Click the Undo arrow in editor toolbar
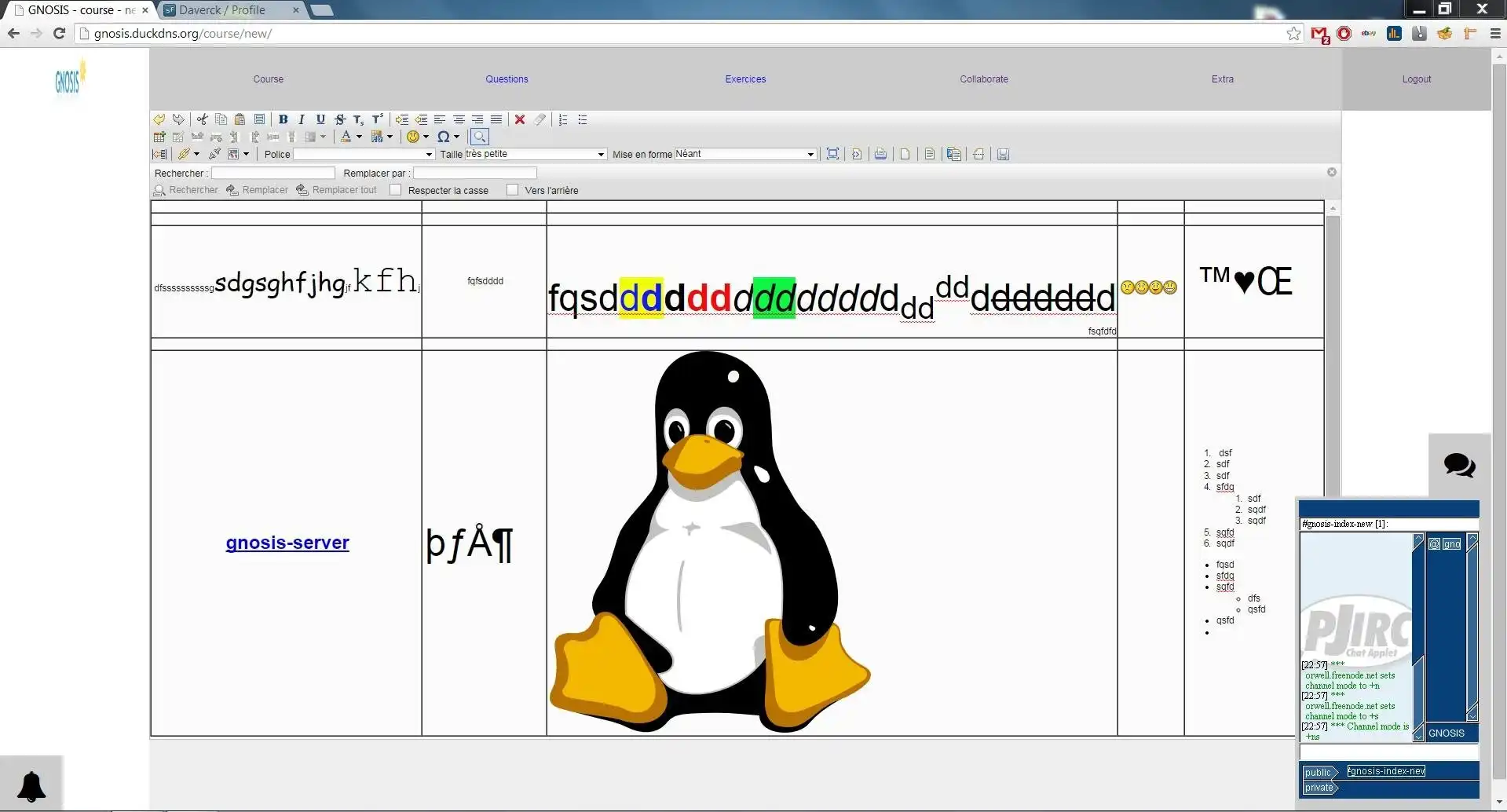This screenshot has width=1507, height=812. [159, 119]
